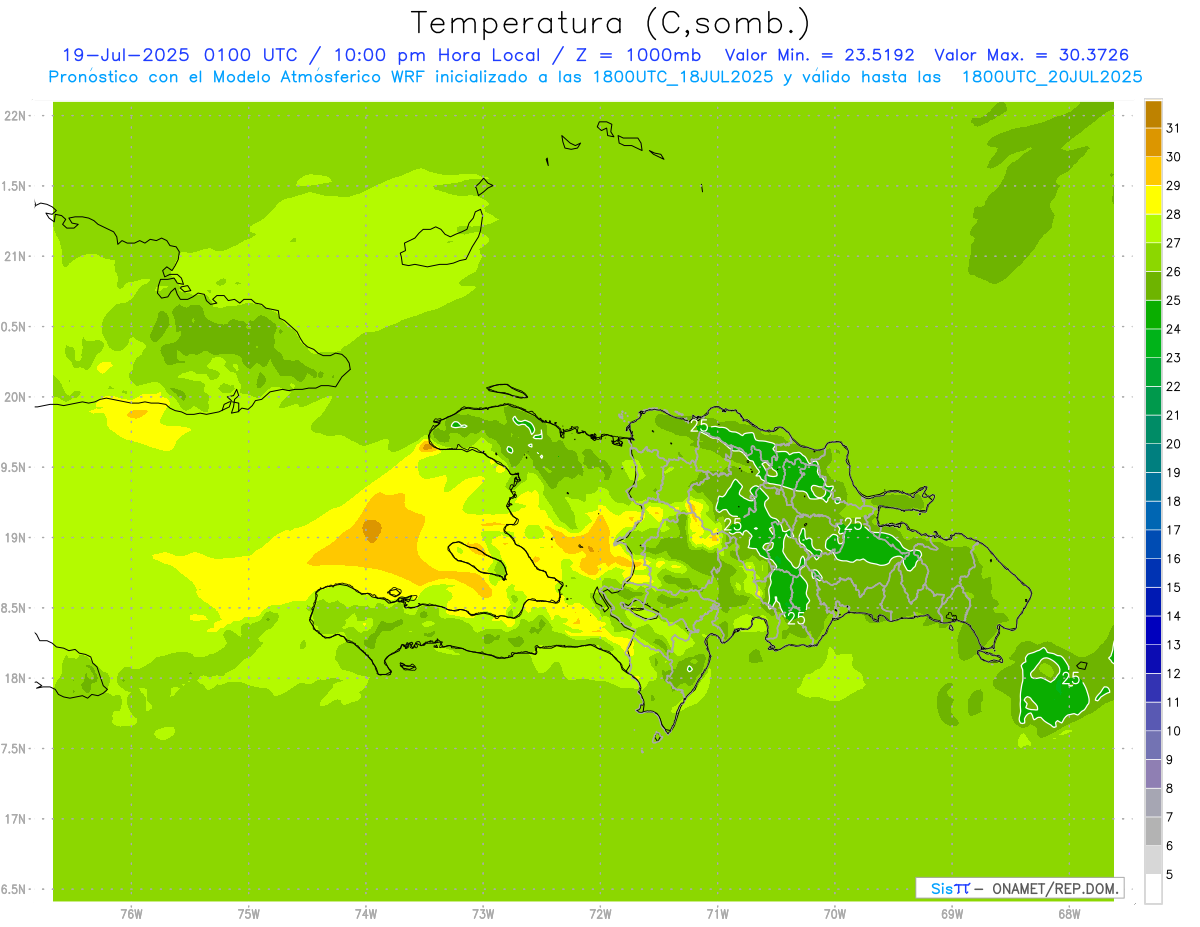This screenshot has width=1200, height=927.
Task: Click the "71W" longitude axis label
Action: [x=717, y=913]
